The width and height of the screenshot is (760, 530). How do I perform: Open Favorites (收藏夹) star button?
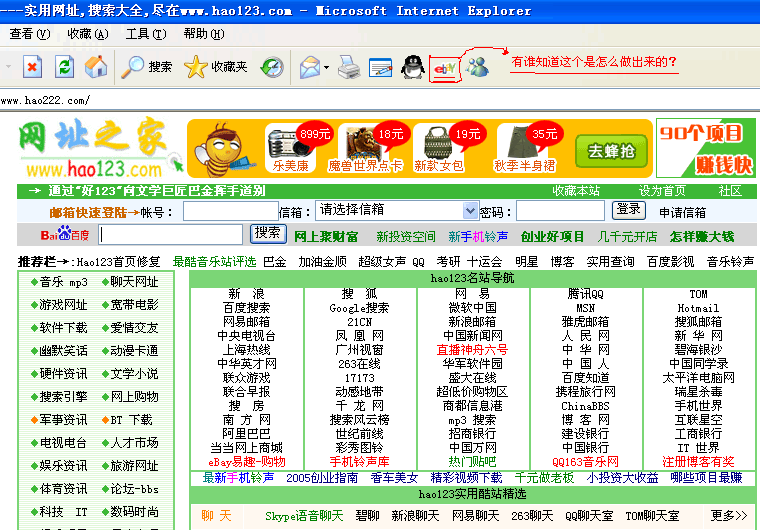click(216, 67)
